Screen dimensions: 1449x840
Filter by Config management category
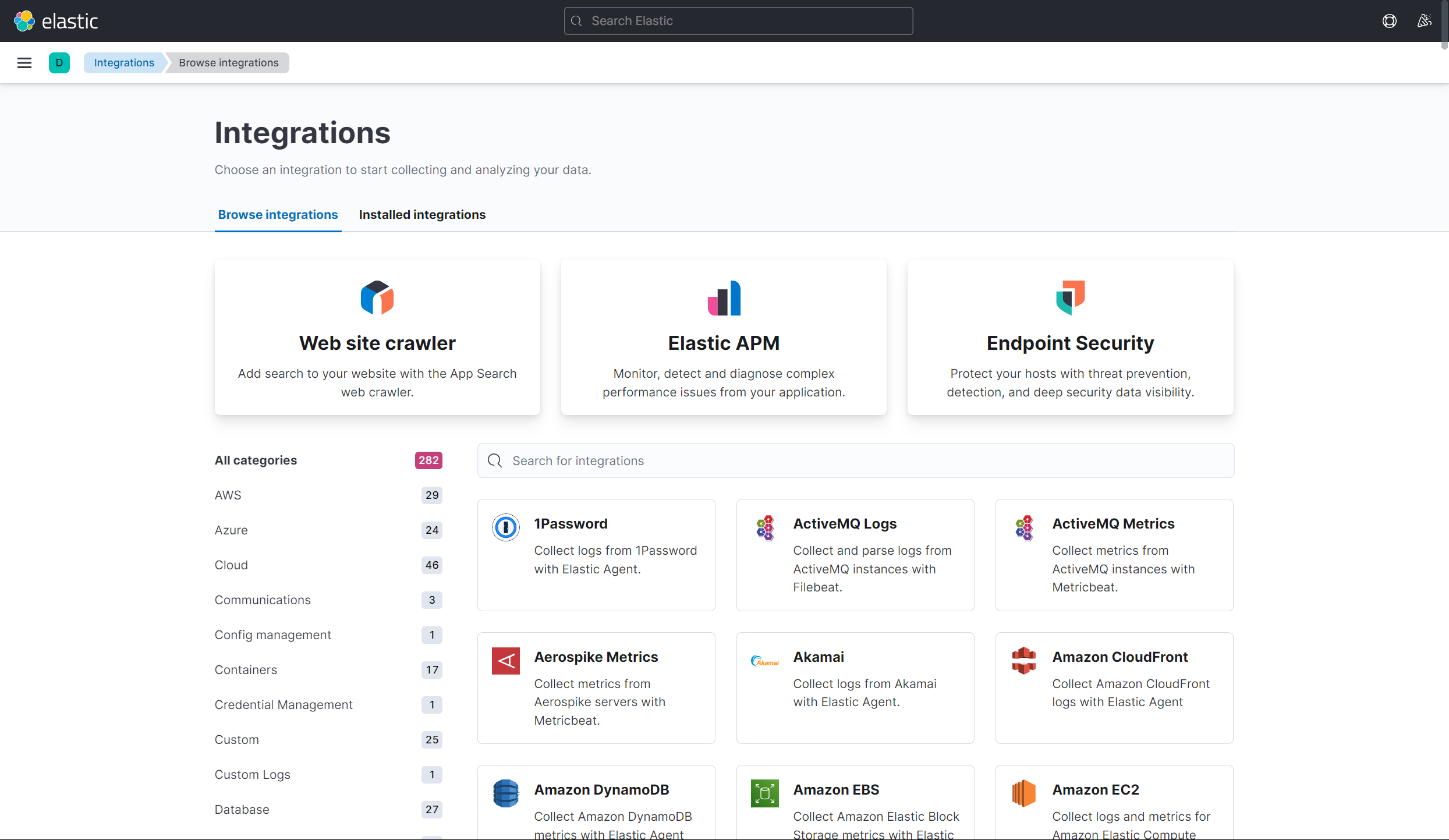point(328,635)
